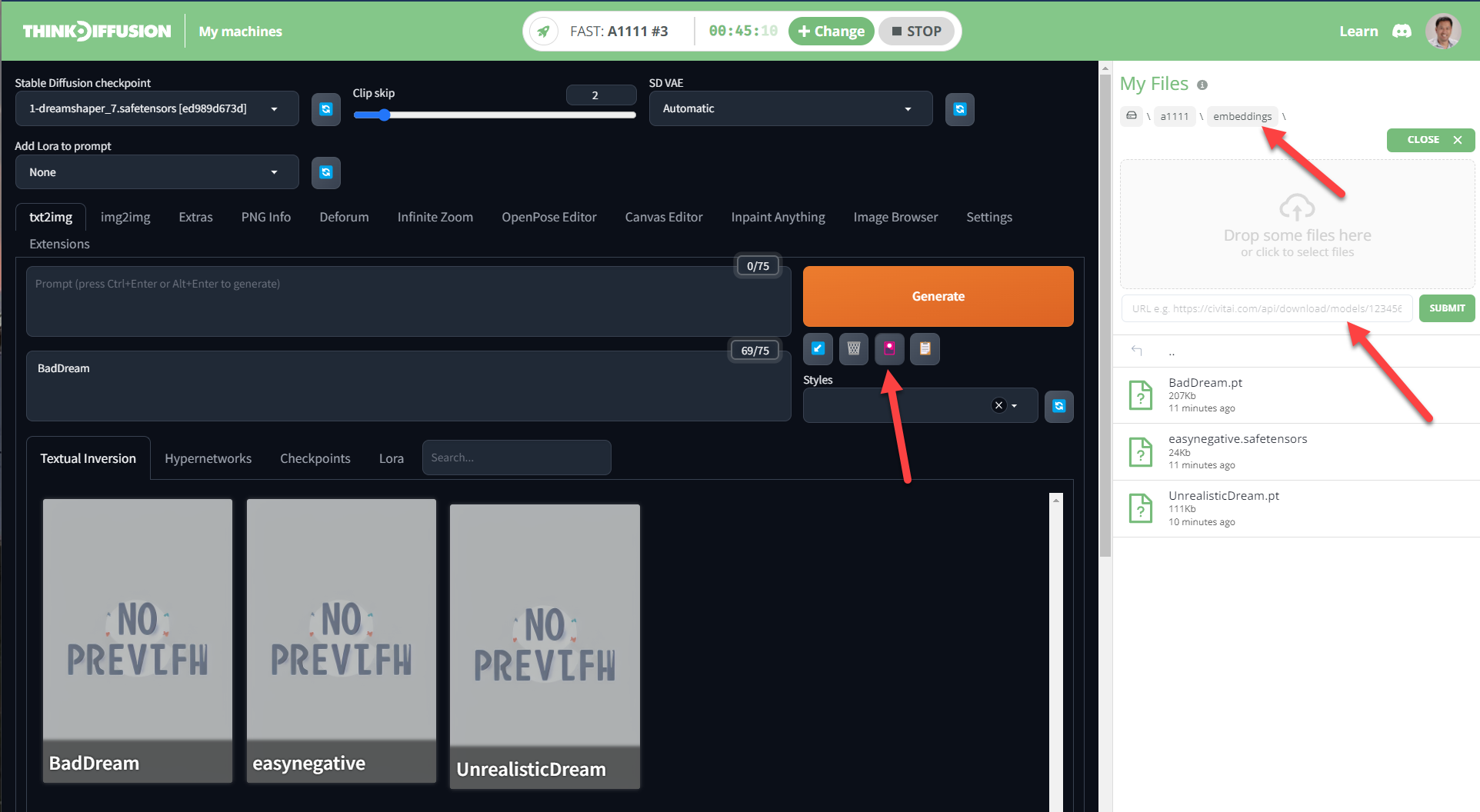Open the Extras tab

[195, 218]
